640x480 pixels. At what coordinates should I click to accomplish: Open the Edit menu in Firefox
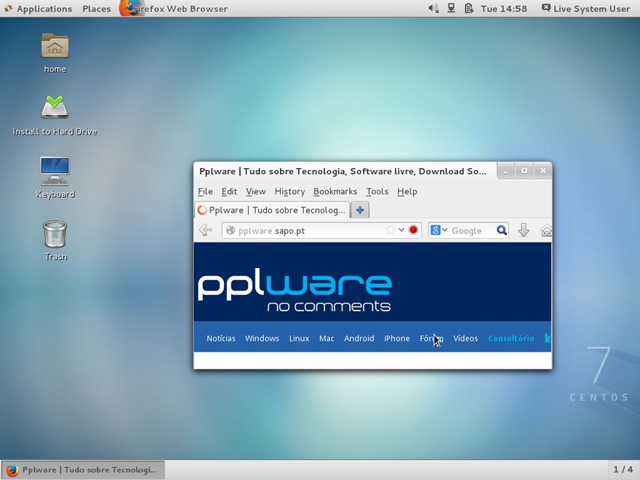click(229, 191)
